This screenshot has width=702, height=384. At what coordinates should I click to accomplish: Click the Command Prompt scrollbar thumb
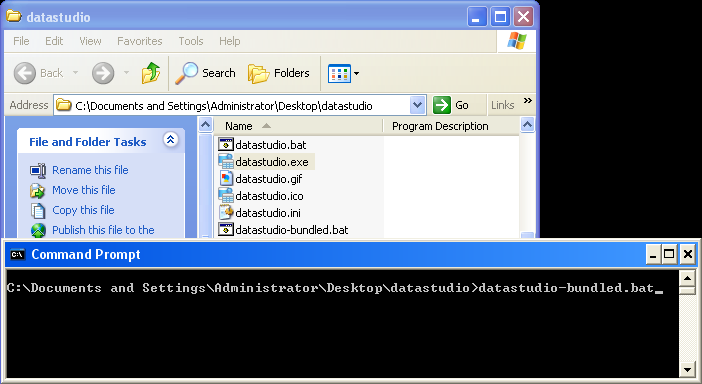[x=687, y=290]
